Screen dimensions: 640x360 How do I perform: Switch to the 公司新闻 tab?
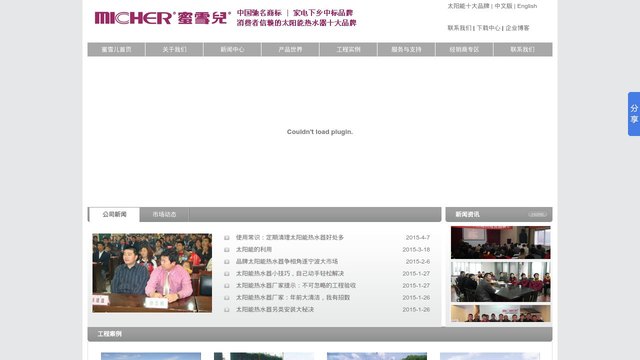pos(114,214)
